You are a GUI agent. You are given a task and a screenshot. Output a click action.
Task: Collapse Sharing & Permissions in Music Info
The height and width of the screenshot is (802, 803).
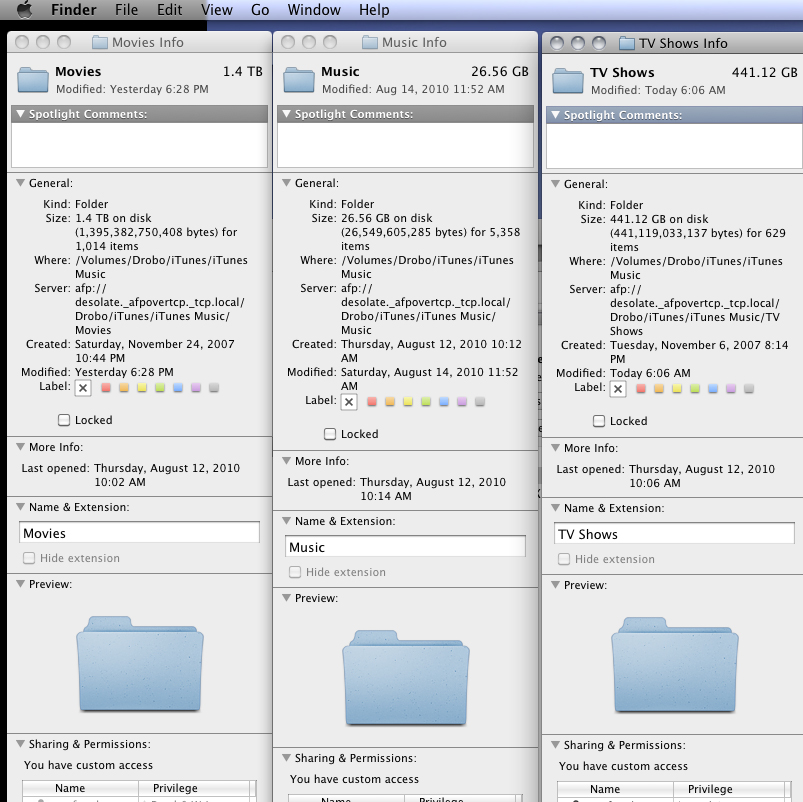(x=287, y=757)
